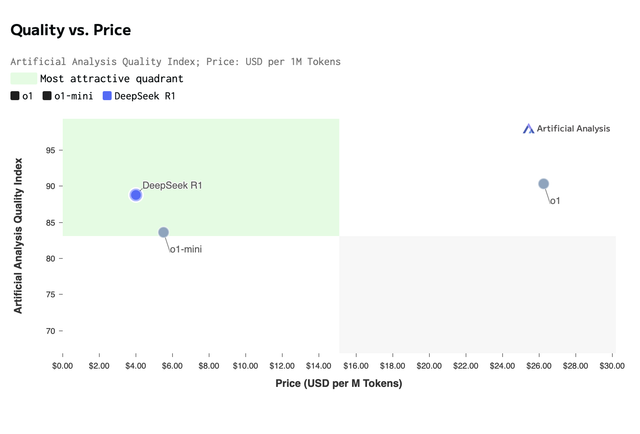Image resolution: width=640 pixels, height=434 pixels.
Task: Click the black o1-mini legend square
Action: tap(47, 96)
